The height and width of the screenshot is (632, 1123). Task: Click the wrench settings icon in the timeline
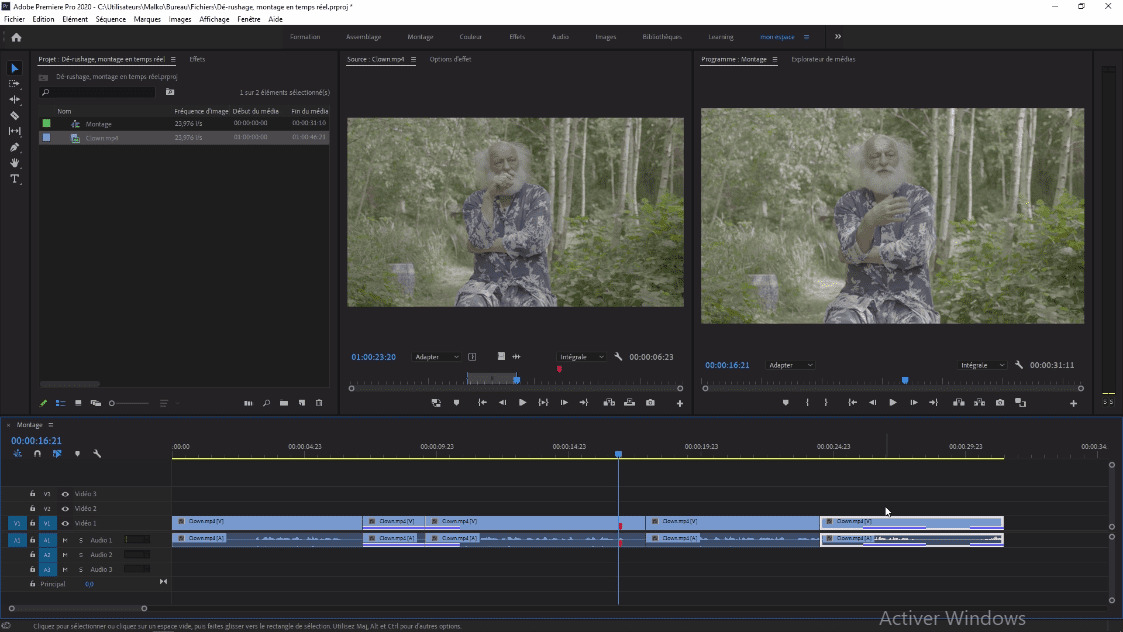97,453
